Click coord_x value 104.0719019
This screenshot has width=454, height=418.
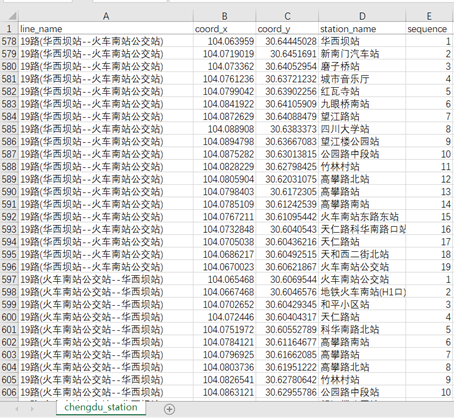pos(224,54)
